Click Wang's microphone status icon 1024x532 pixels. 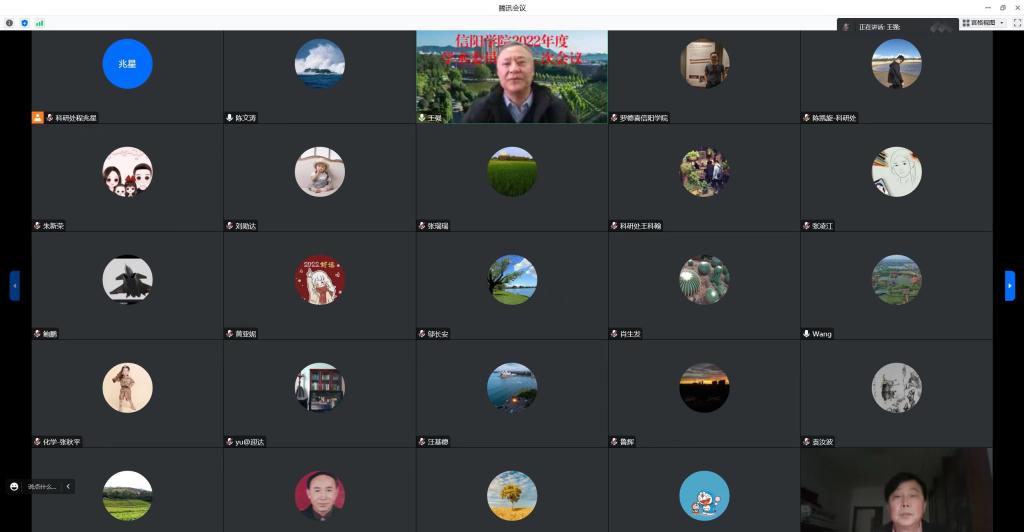pos(807,334)
